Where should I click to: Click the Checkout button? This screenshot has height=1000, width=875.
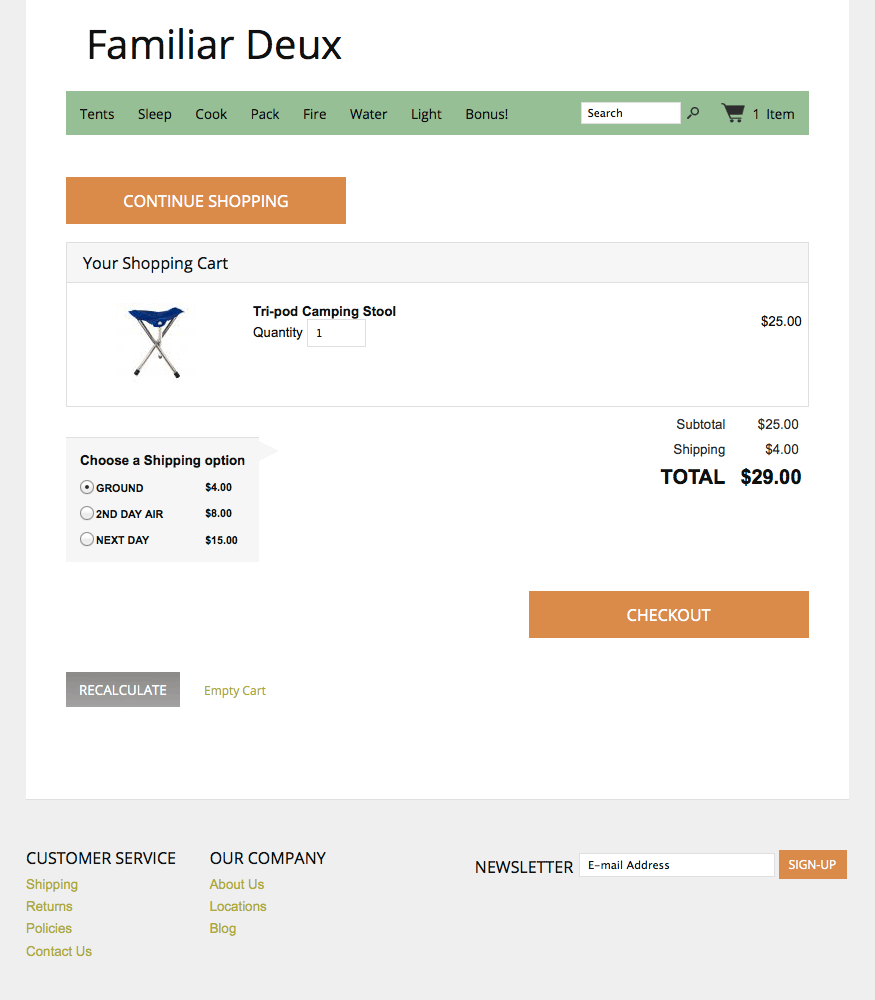668,614
